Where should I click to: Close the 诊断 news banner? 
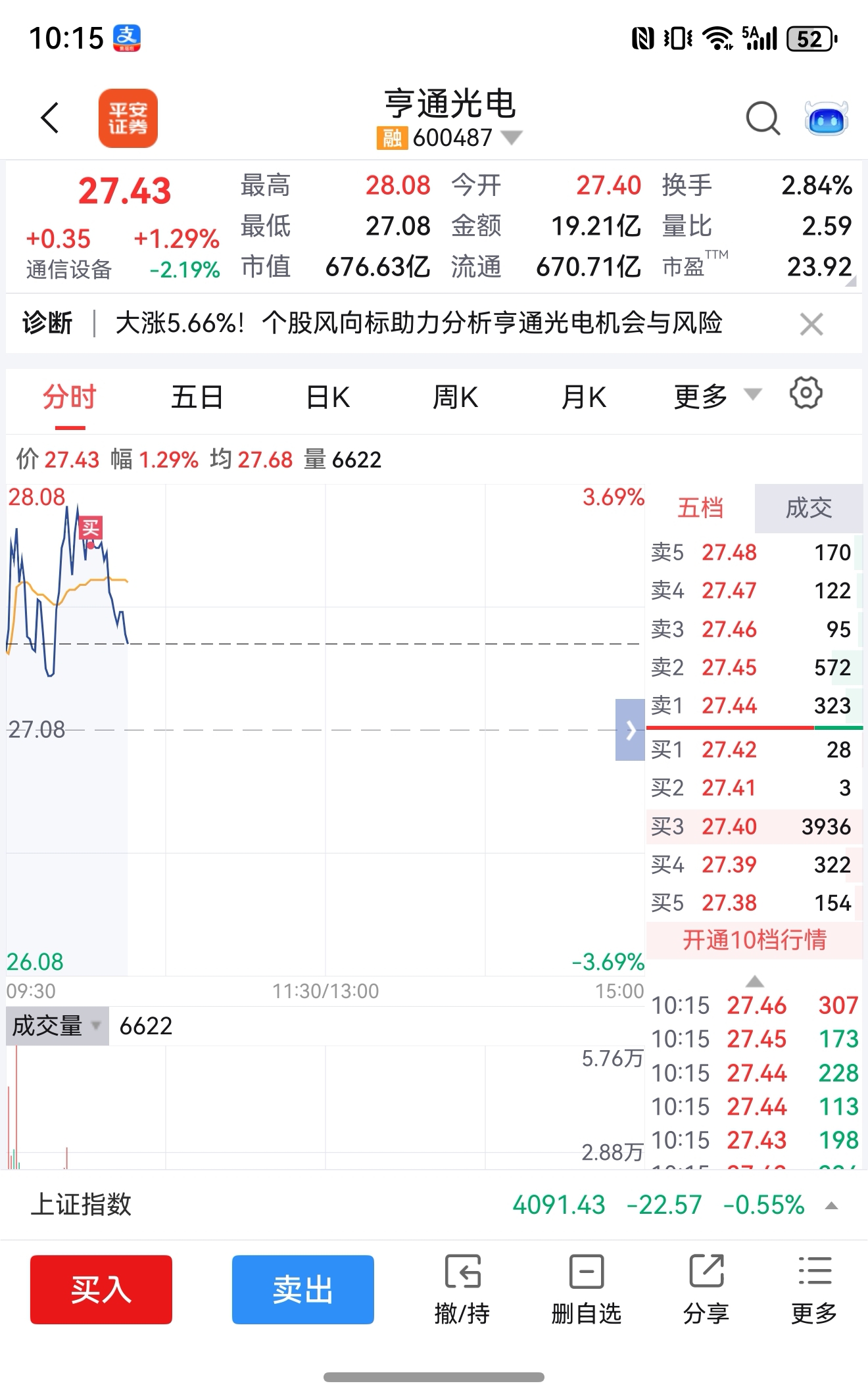pos(811,324)
